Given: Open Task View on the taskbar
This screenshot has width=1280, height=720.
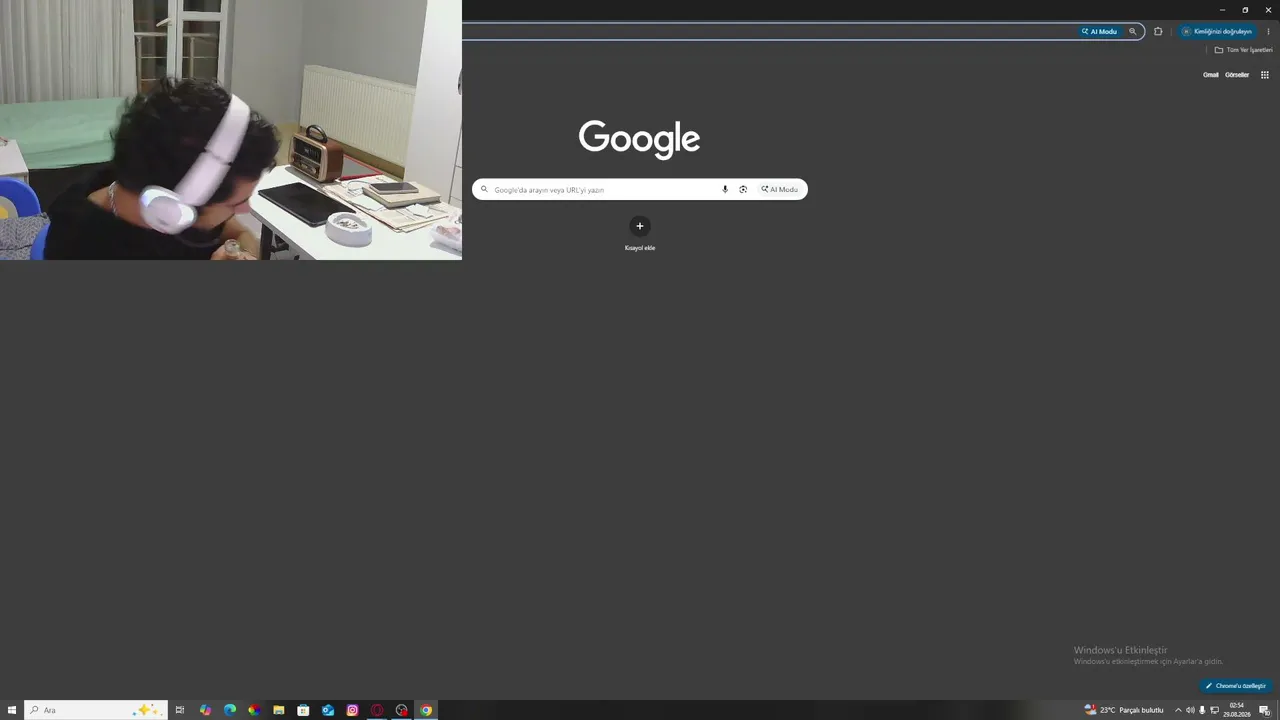Looking at the screenshot, I should click(x=180, y=710).
